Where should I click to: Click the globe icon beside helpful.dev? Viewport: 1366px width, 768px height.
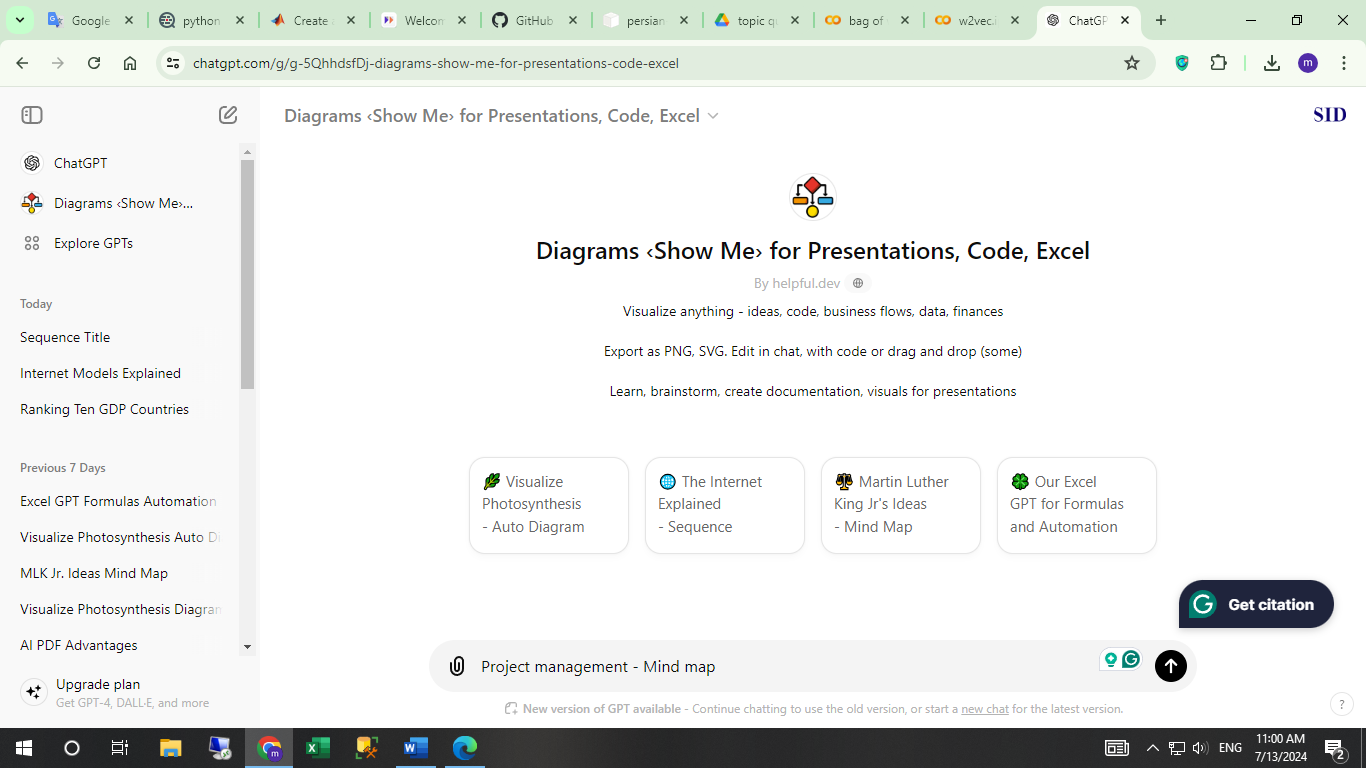(x=858, y=283)
